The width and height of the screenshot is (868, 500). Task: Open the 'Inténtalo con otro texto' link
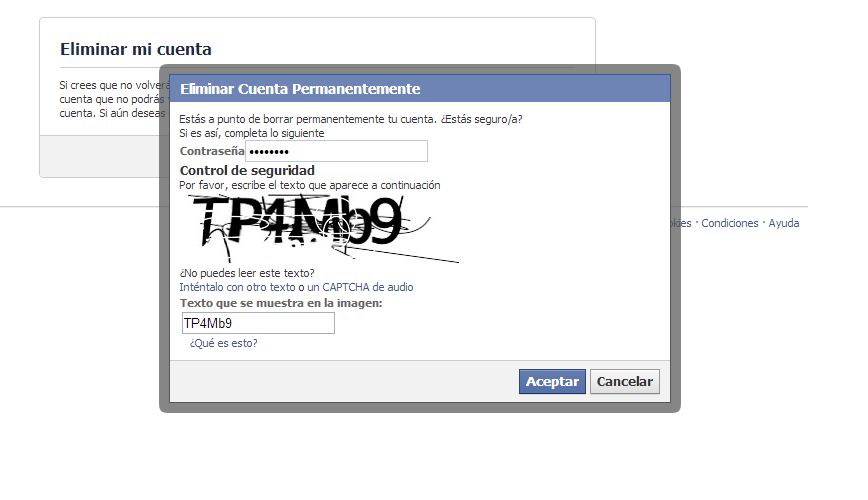point(237,287)
